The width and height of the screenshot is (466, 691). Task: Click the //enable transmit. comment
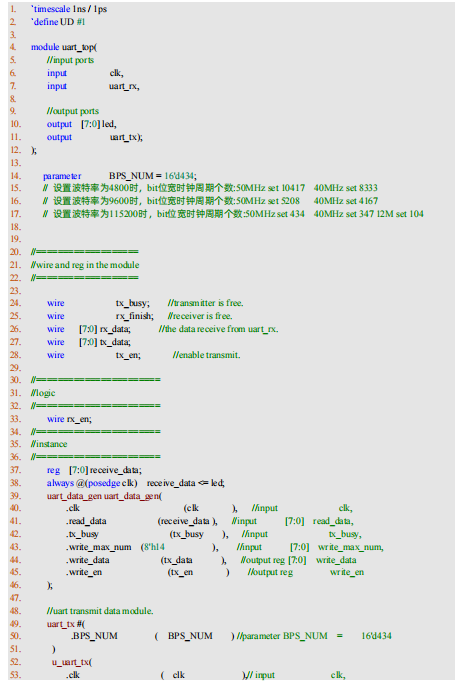click(207, 355)
